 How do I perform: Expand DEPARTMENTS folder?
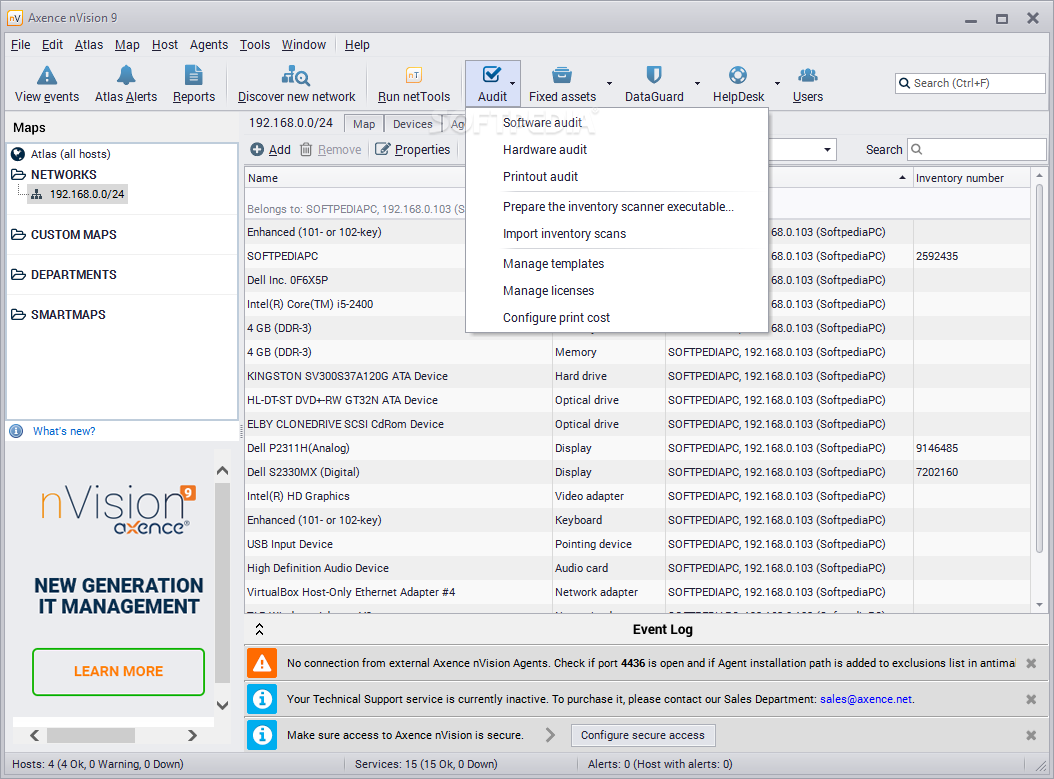(x=18, y=275)
